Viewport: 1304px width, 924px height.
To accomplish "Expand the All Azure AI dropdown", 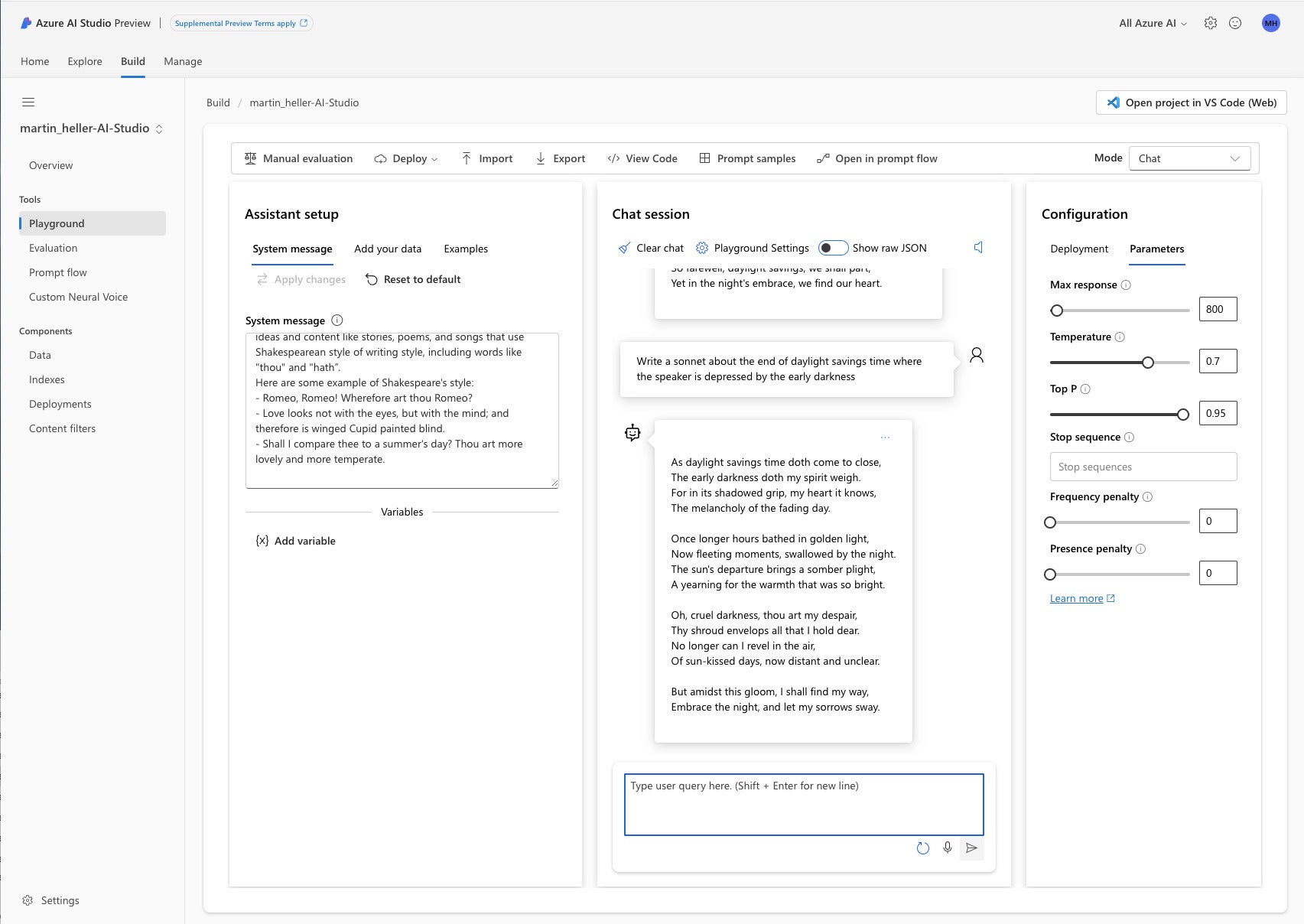I will [1153, 23].
